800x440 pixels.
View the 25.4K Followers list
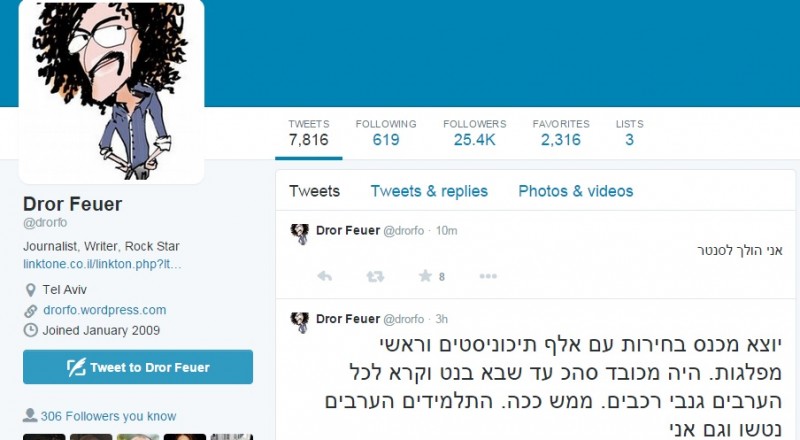(x=474, y=133)
